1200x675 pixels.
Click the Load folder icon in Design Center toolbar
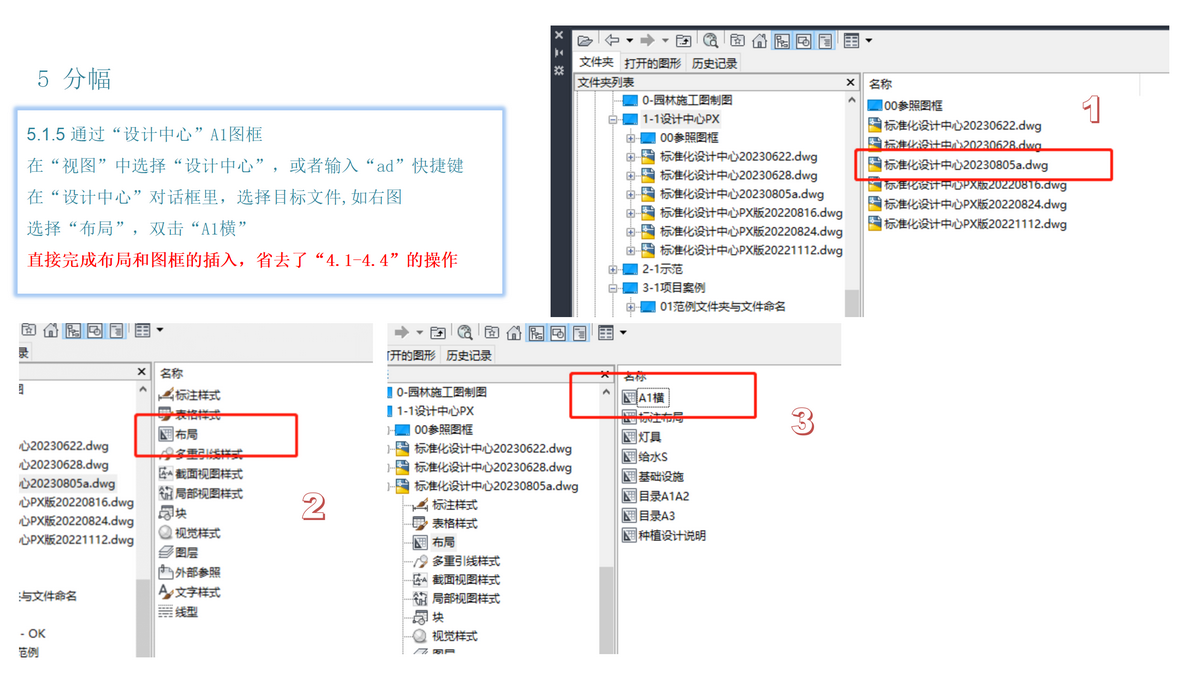click(585, 41)
